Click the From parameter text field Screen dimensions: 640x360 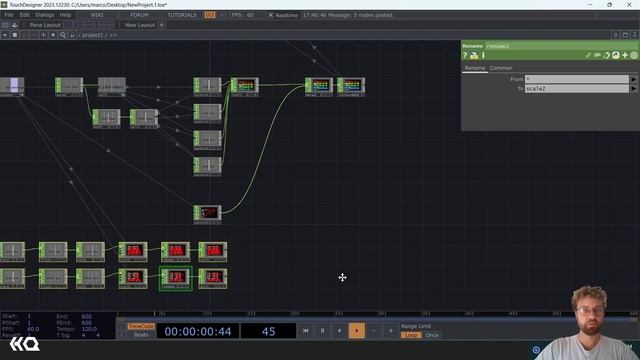[x=577, y=79]
